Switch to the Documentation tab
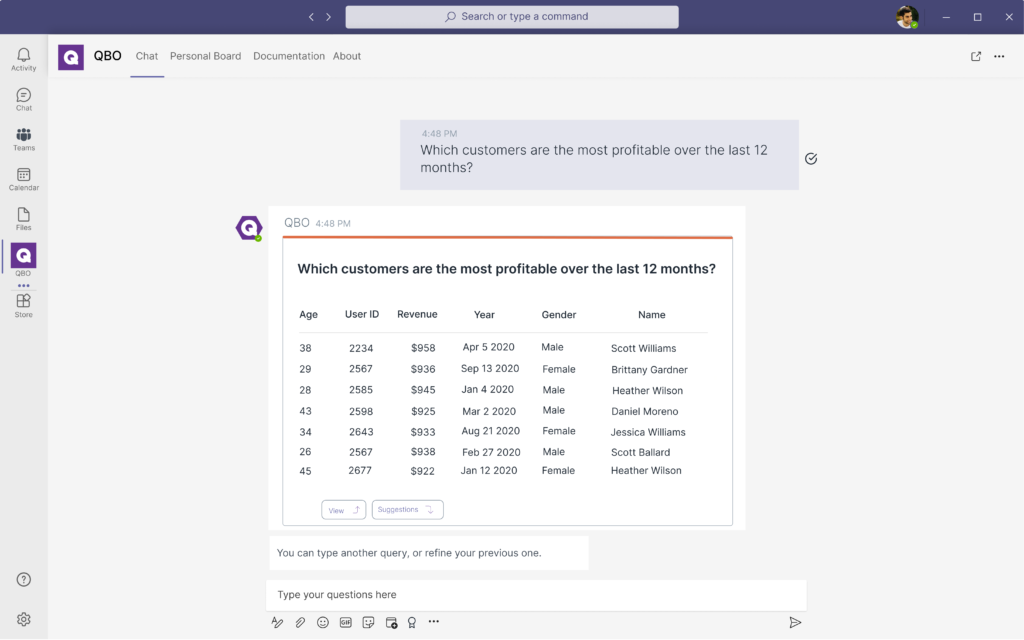The height and width of the screenshot is (640, 1024). pyautogui.click(x=288, y=56)
